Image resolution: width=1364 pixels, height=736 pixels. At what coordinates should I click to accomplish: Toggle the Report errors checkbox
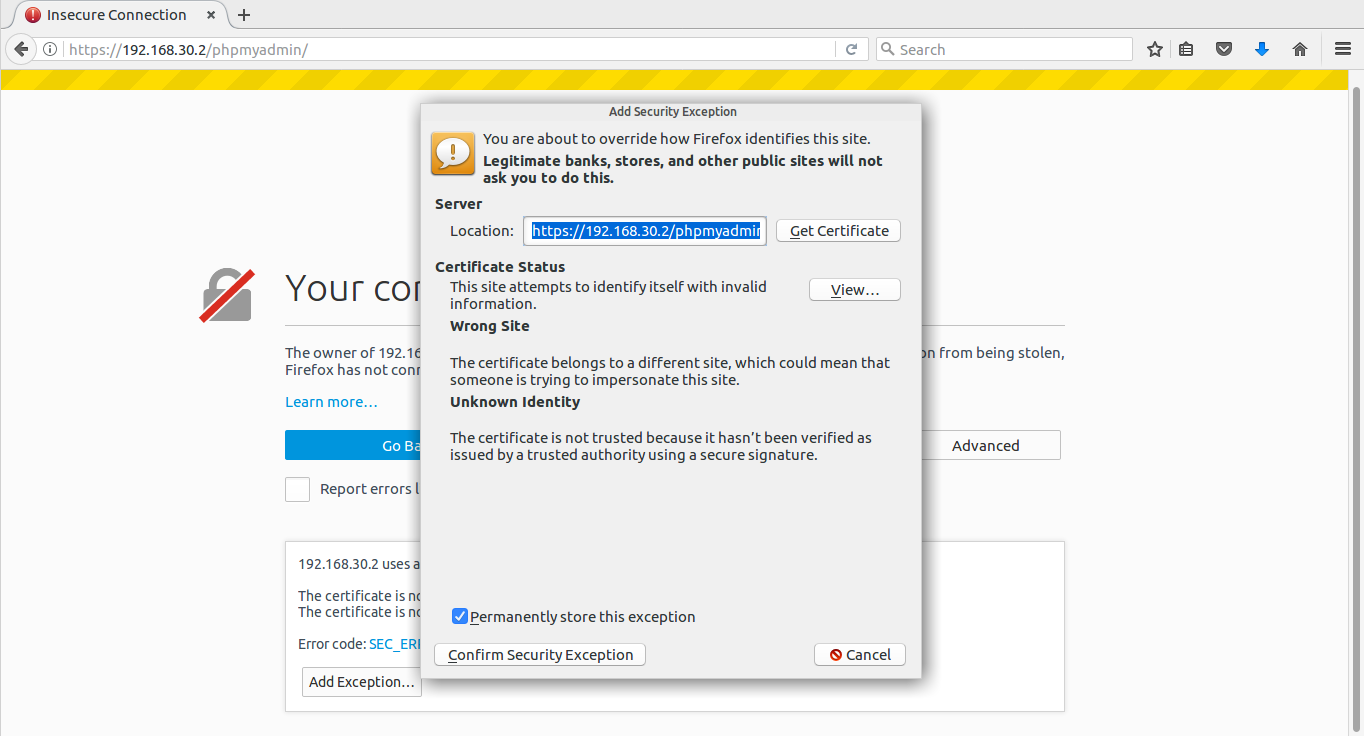coord(297,489)
